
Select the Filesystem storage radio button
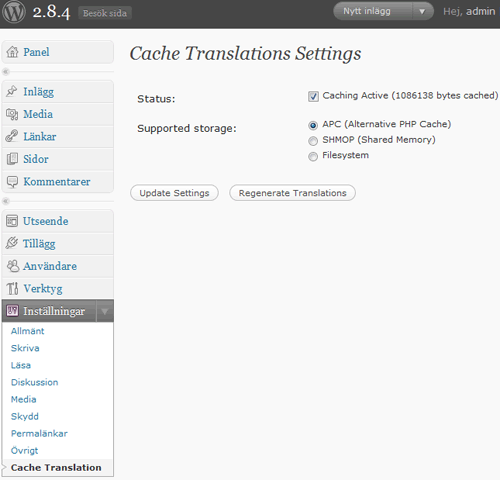[x=313, y=156]
